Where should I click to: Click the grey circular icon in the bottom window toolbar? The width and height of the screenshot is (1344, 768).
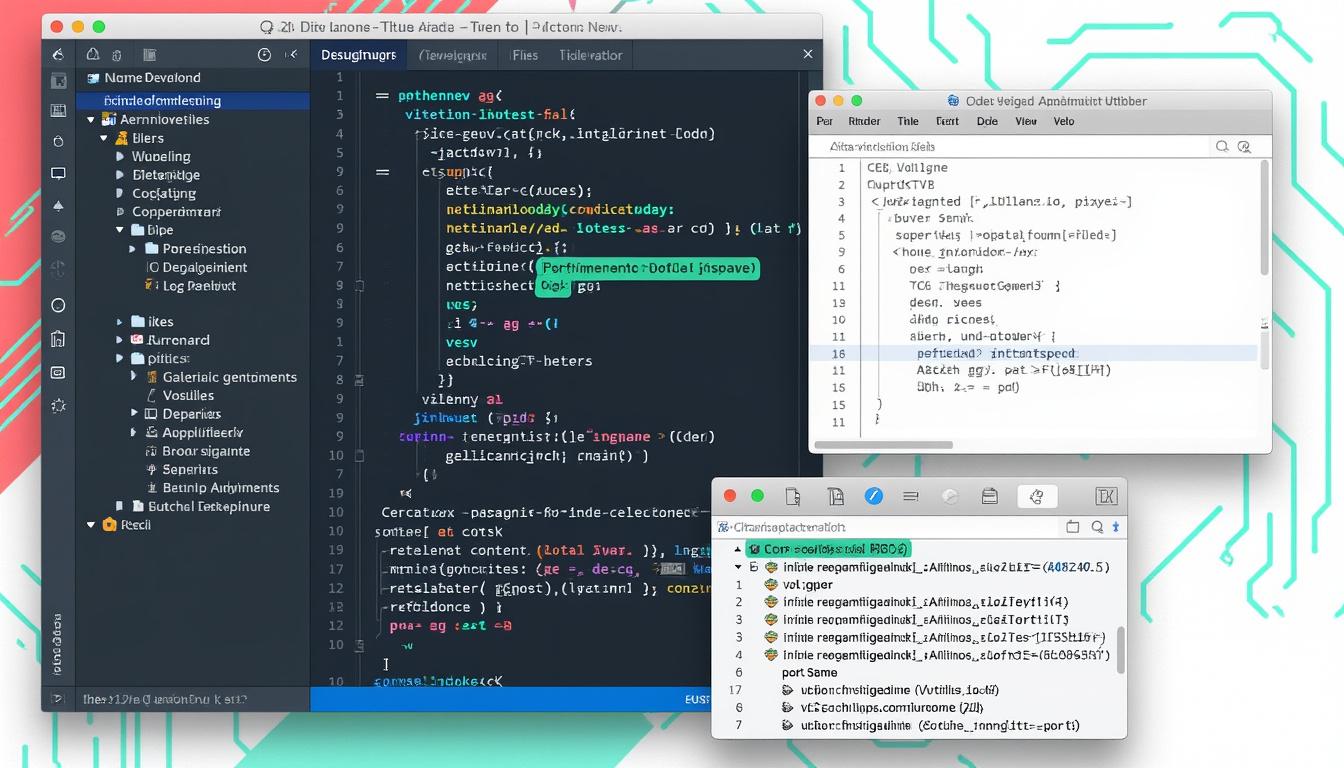coord(950,496)
